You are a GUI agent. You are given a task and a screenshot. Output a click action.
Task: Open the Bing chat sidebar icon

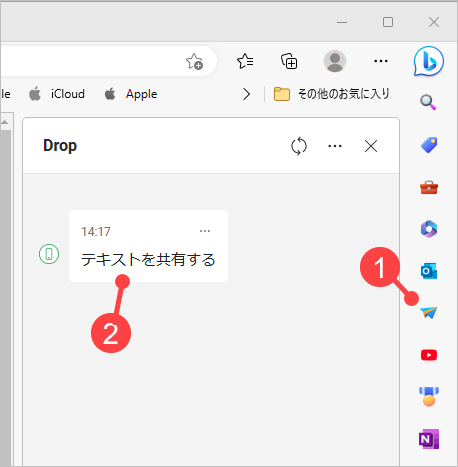click(x=429, y=61)
